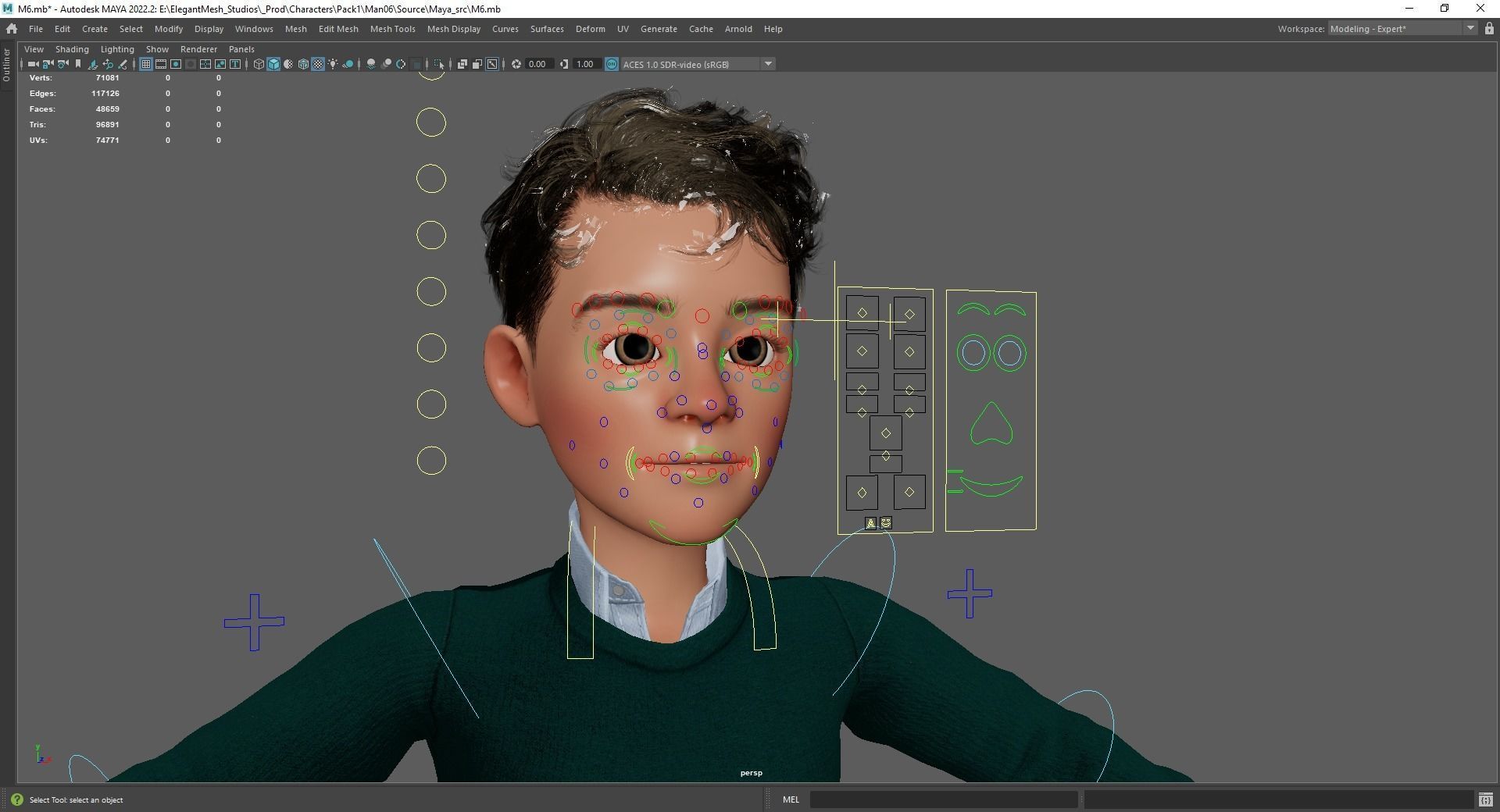Screen dimensions: 1500x812
Task: Toggle the Film Gate overlay
Action: (161, 64)
